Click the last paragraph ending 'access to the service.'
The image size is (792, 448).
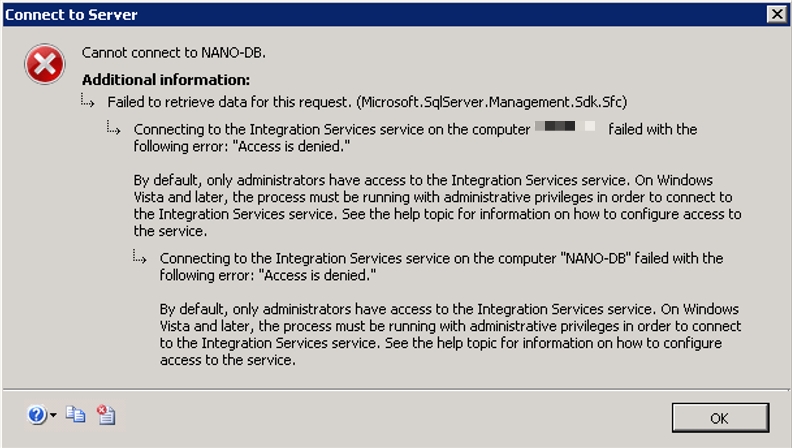(x=451, y=334)
